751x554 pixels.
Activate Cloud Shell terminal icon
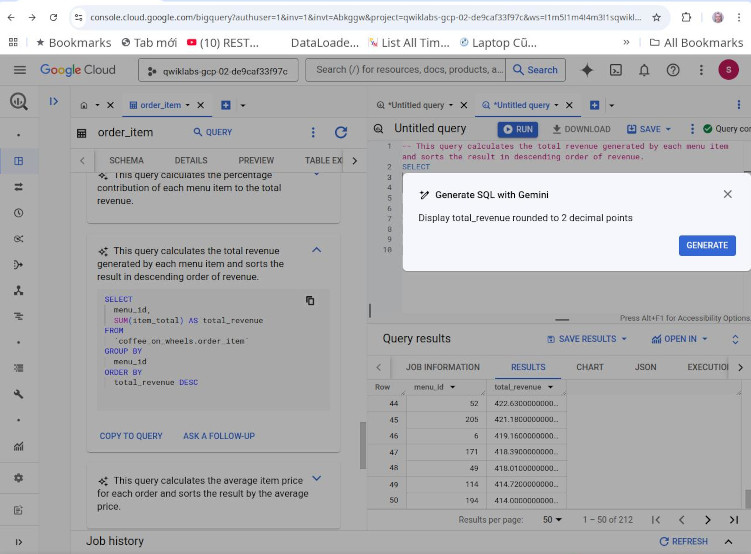(x=615, y=70)
